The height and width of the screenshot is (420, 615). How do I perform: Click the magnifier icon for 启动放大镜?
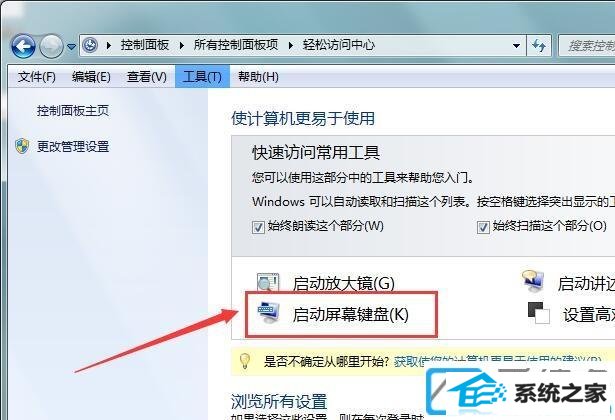coord(268,282)
